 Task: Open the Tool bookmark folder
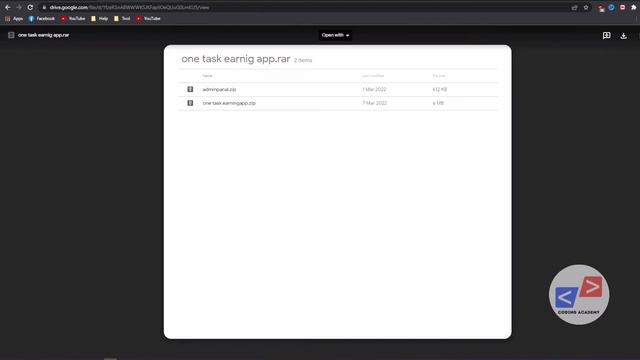[x=122, y=18]
